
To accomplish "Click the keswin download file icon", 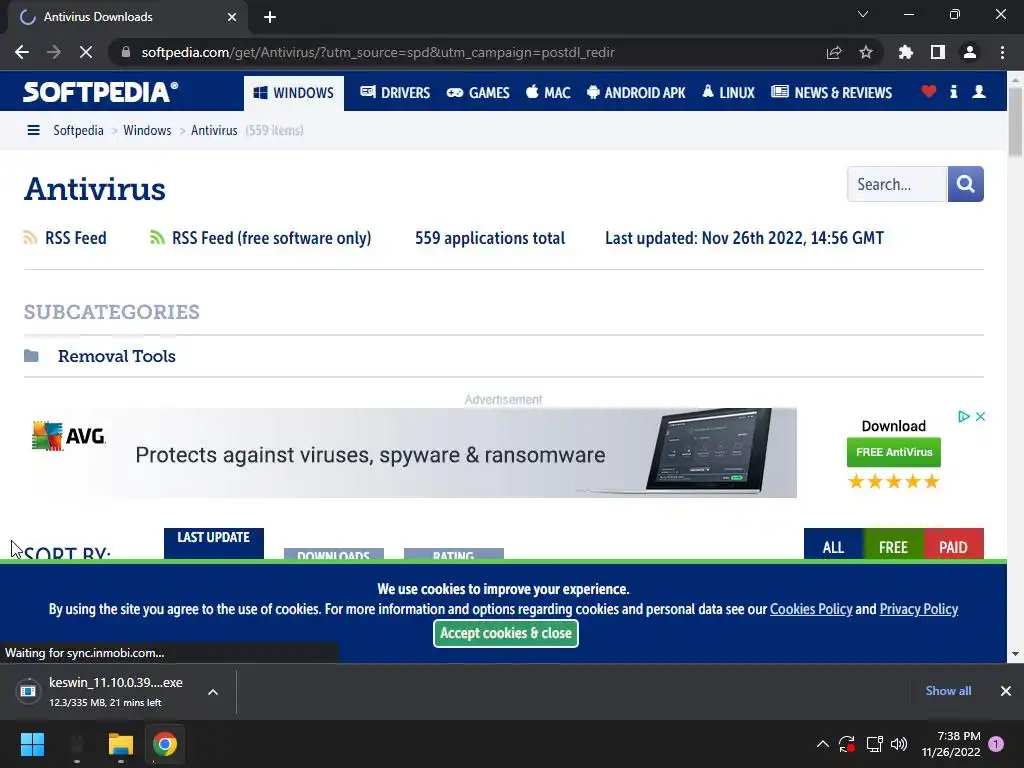I will [x=28, y=691].
